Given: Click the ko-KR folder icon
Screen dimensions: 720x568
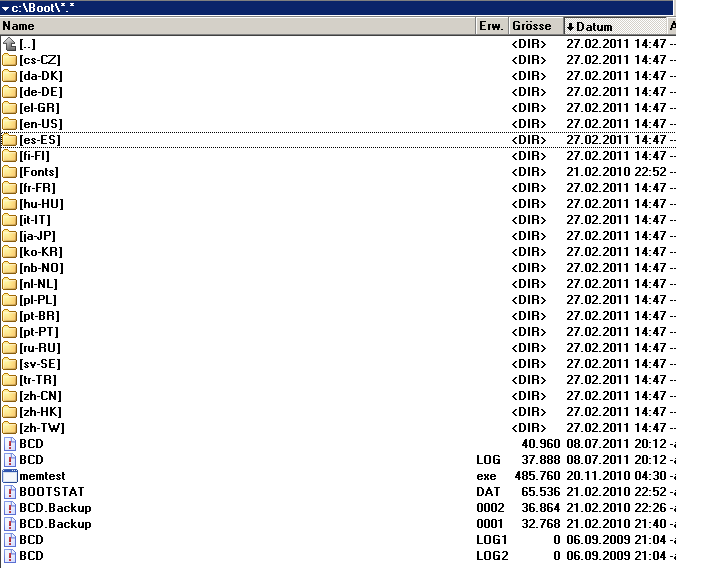Looking at the screenshot, I should (9, 252).
